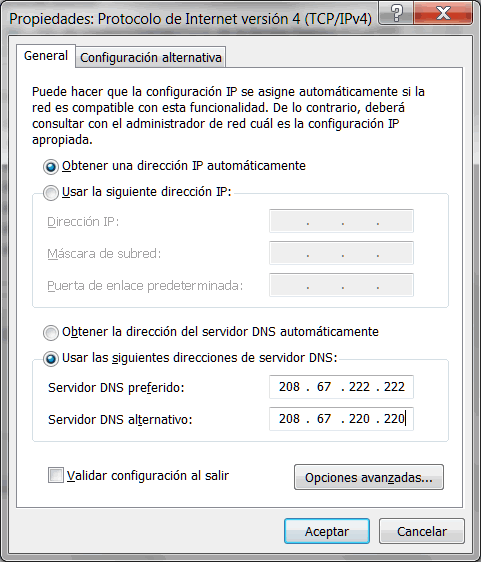Click the Servidor DNS alternativo address field
Screen dimensions: 481x562
[341, 419]
